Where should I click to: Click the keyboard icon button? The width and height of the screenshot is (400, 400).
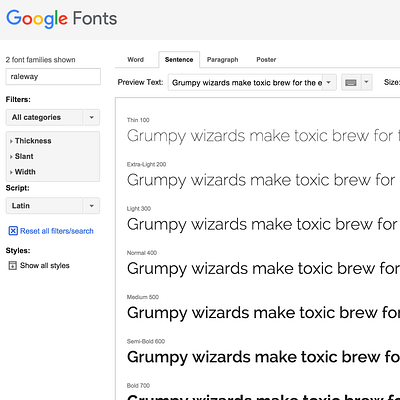click(351, 82)
